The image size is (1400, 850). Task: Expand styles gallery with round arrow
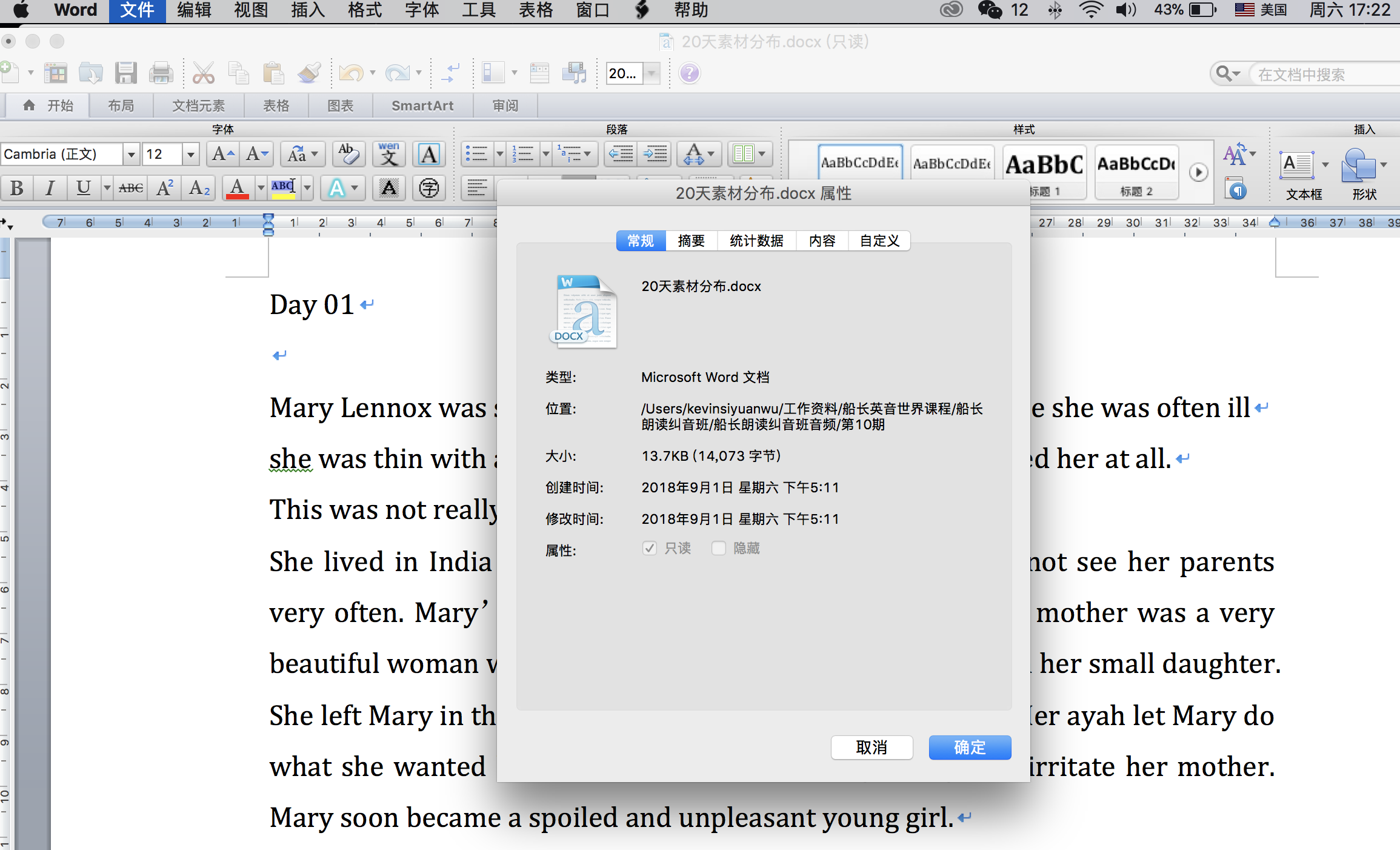pos(1198,172)
